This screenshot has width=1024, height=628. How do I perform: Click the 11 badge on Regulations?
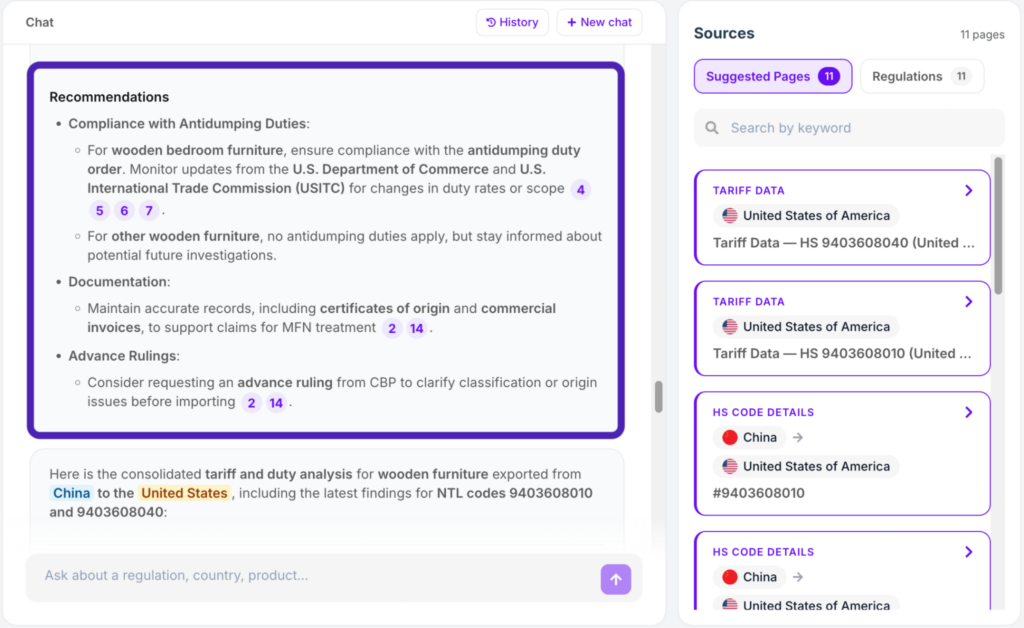point(961,76)
